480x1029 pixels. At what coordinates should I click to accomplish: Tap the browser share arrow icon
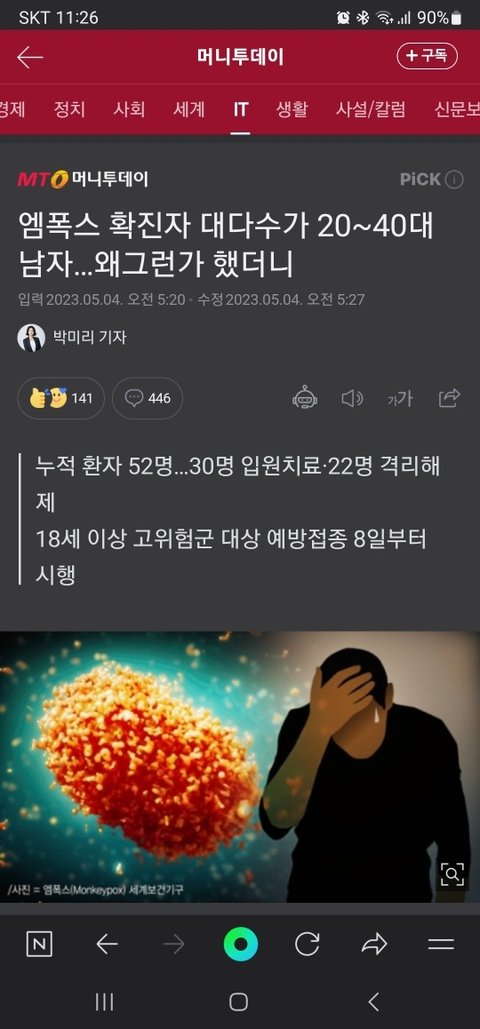374,944
